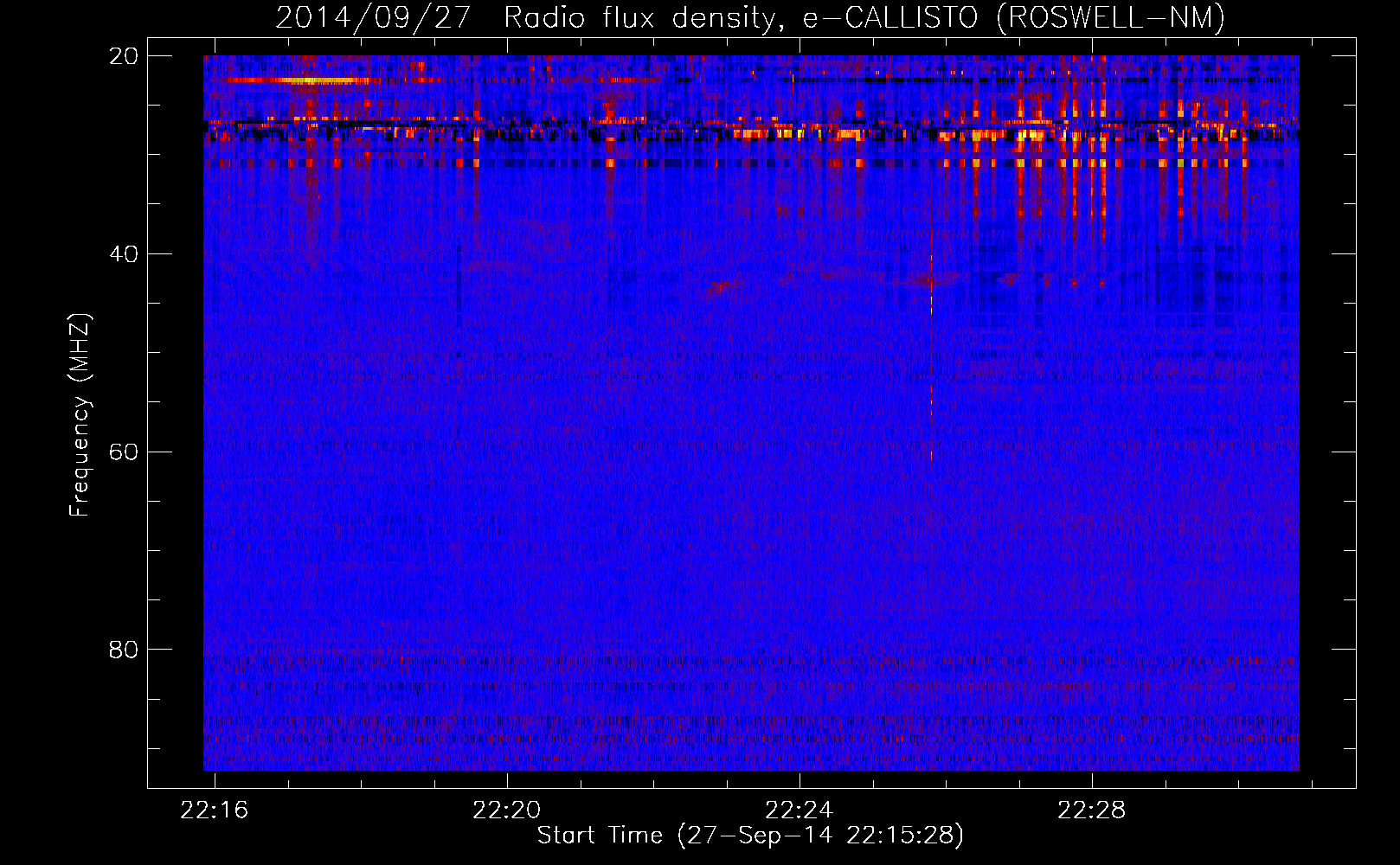Image resolution: width=1400 pixels, height=865 pixels.
Task: Click the 60 frequency tick label
Action: 124,452
